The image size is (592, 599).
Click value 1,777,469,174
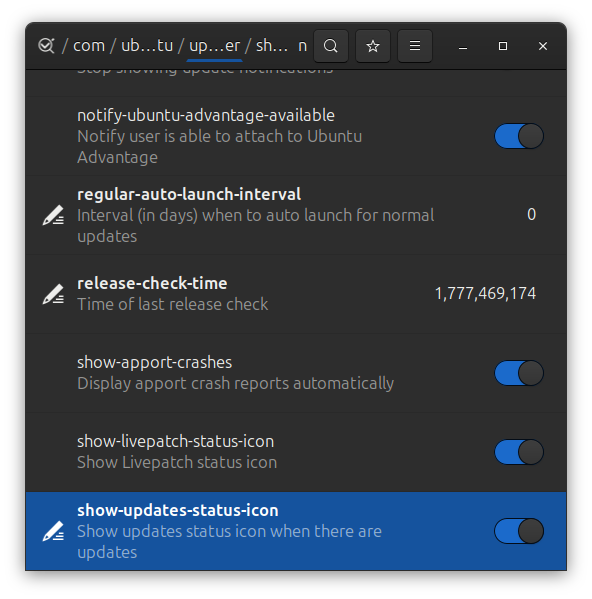point(485,293)
